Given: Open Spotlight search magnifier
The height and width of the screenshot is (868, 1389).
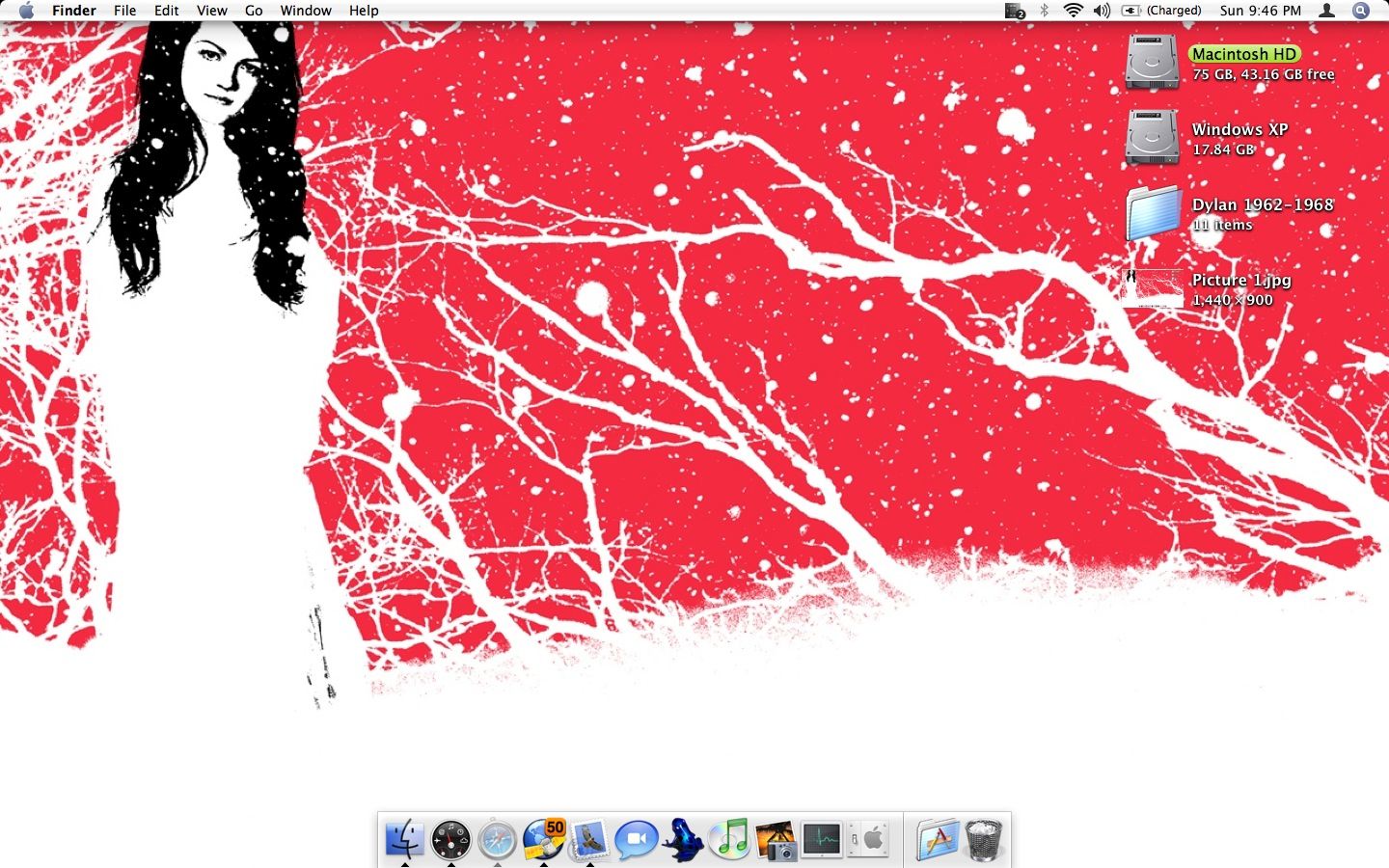Looking at the screenshot, I should (1361, 11).
